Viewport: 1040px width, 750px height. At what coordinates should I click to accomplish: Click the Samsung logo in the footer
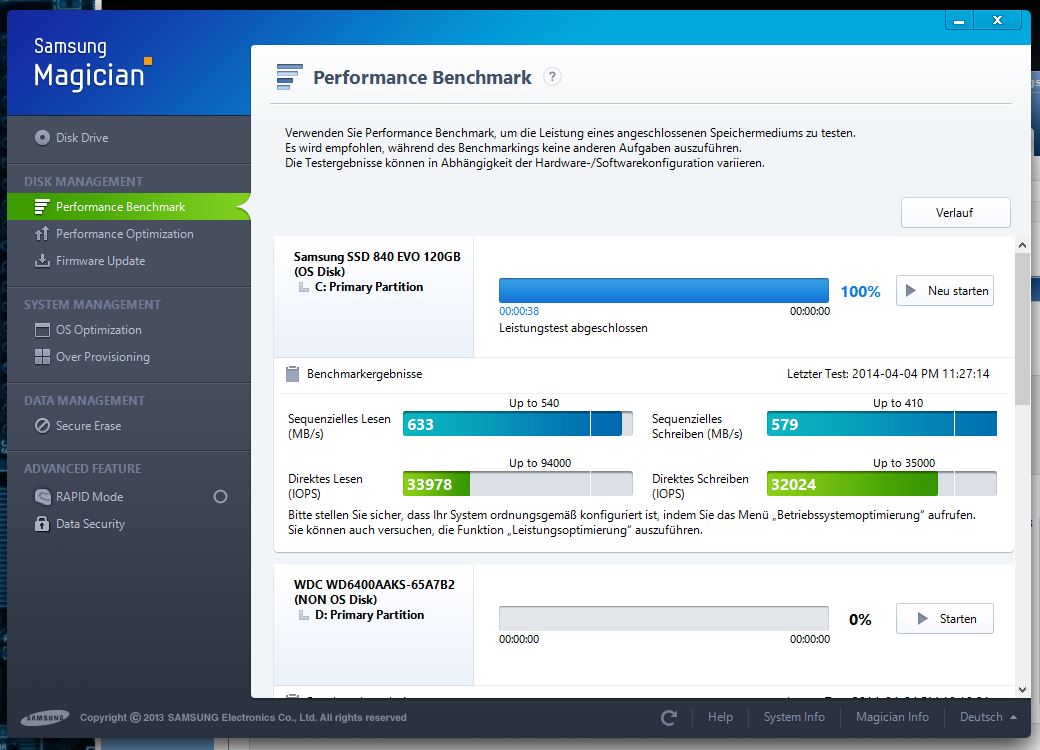[x=44, y=718]
